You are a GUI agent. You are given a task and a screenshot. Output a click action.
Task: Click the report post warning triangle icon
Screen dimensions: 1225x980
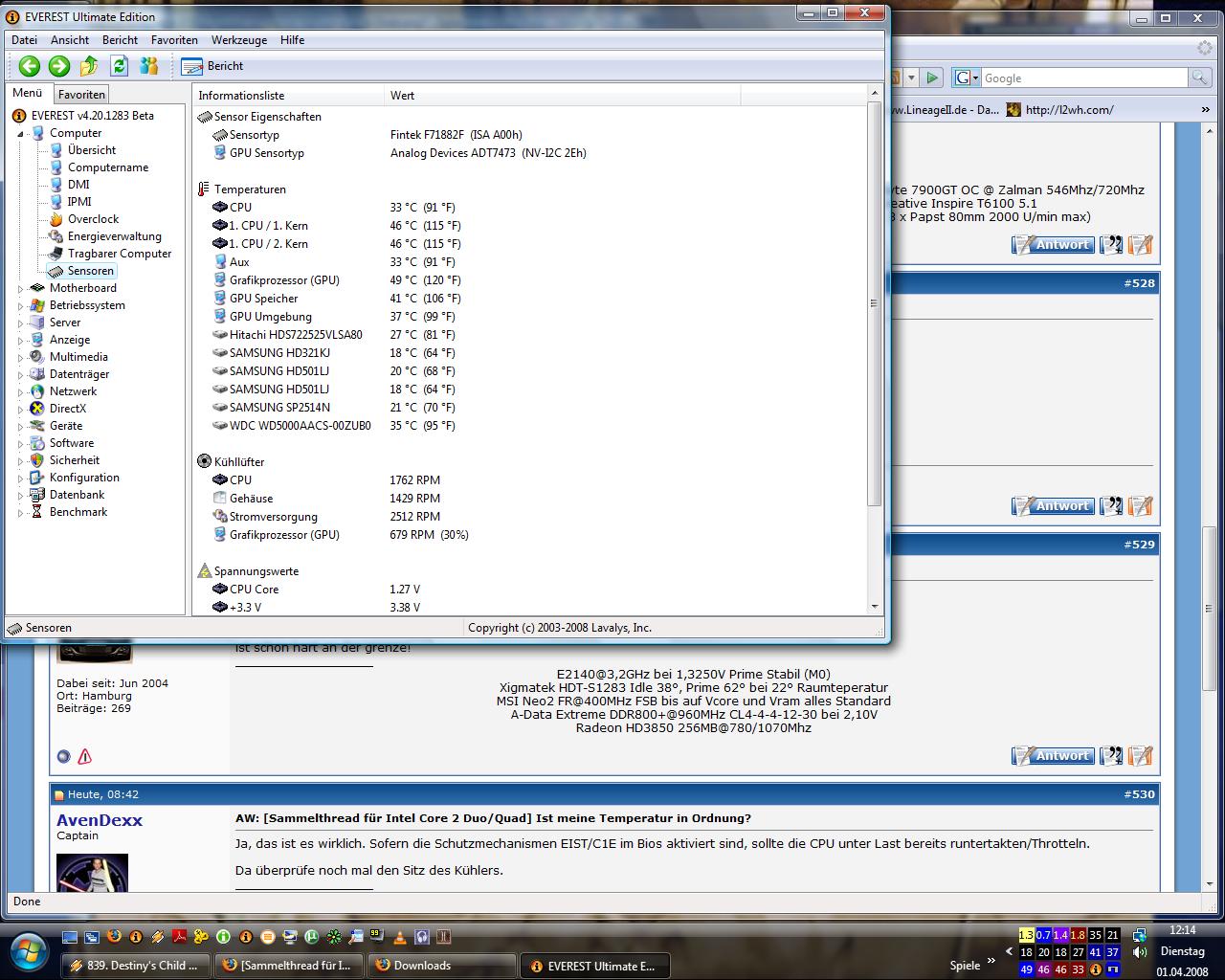(x=84, y=756)
